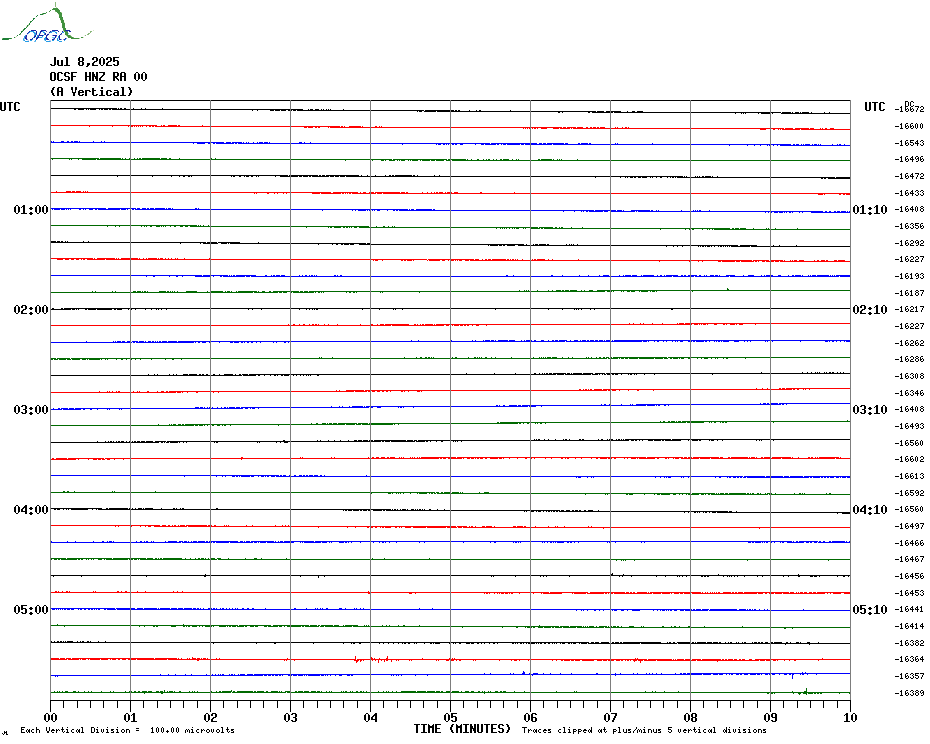Click the DC offset value -16357
This screenshot has height=744, width=930.
click(909, 676)
